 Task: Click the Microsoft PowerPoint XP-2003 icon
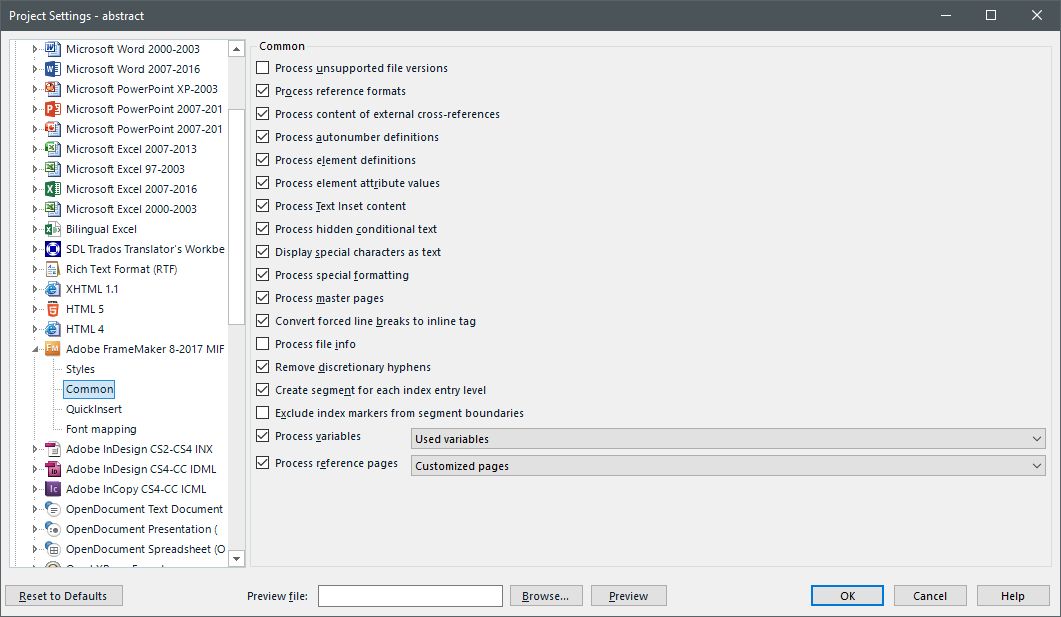click(x=53, y=89)
